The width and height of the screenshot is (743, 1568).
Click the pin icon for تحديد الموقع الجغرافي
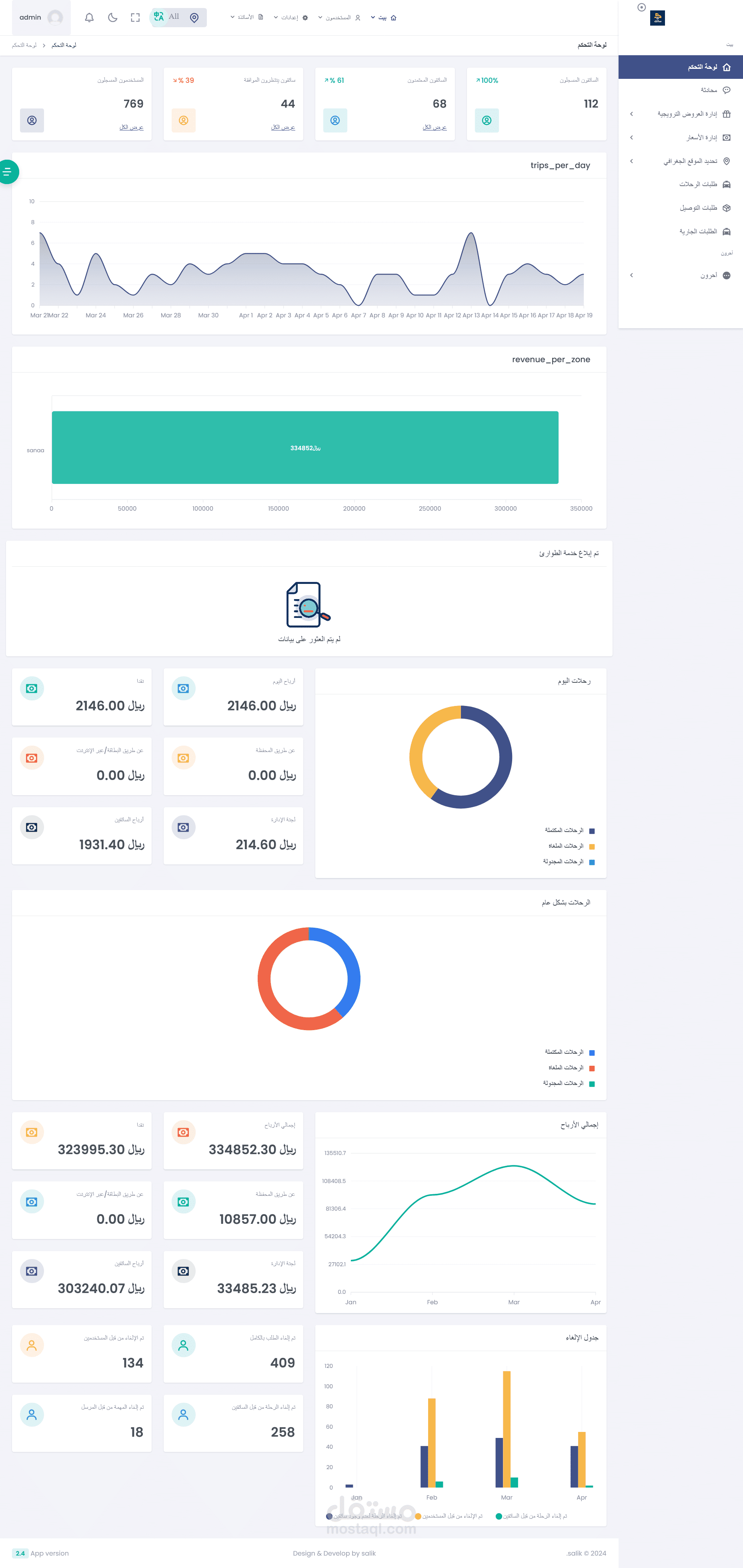[x=727, y=161]
